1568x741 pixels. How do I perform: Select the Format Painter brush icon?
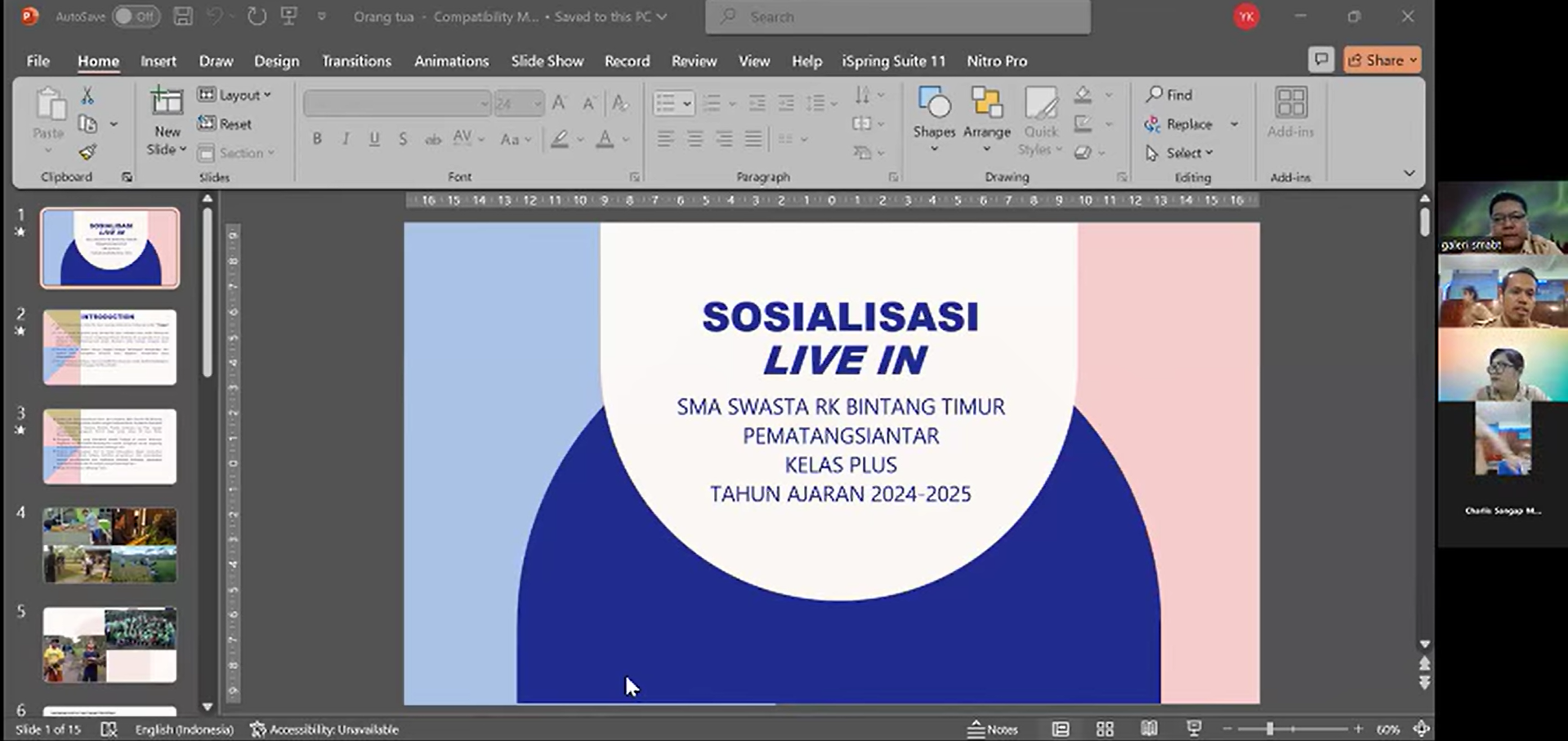[x=87, y=152]
